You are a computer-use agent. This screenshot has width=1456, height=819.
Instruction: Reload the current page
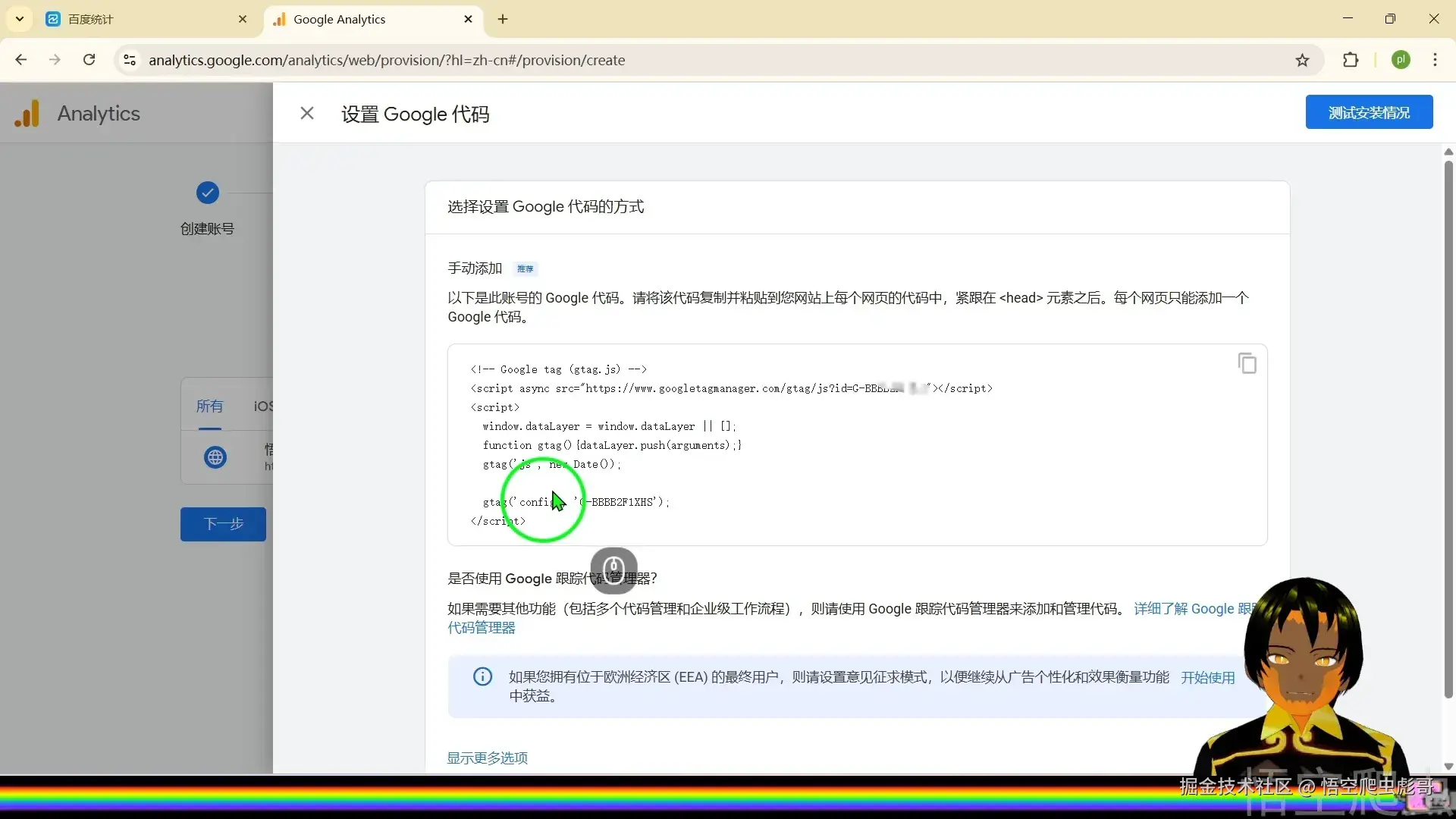(89, 60)
